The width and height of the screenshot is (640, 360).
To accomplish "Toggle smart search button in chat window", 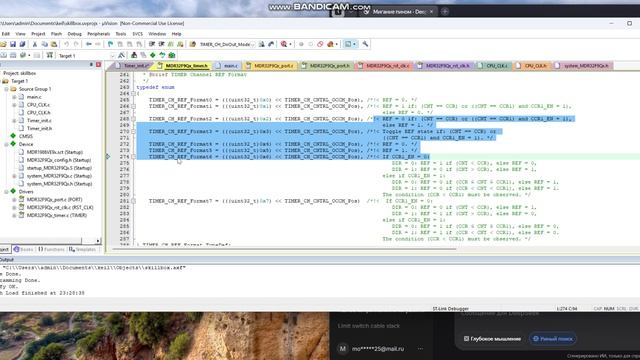I will pos(553,339).
